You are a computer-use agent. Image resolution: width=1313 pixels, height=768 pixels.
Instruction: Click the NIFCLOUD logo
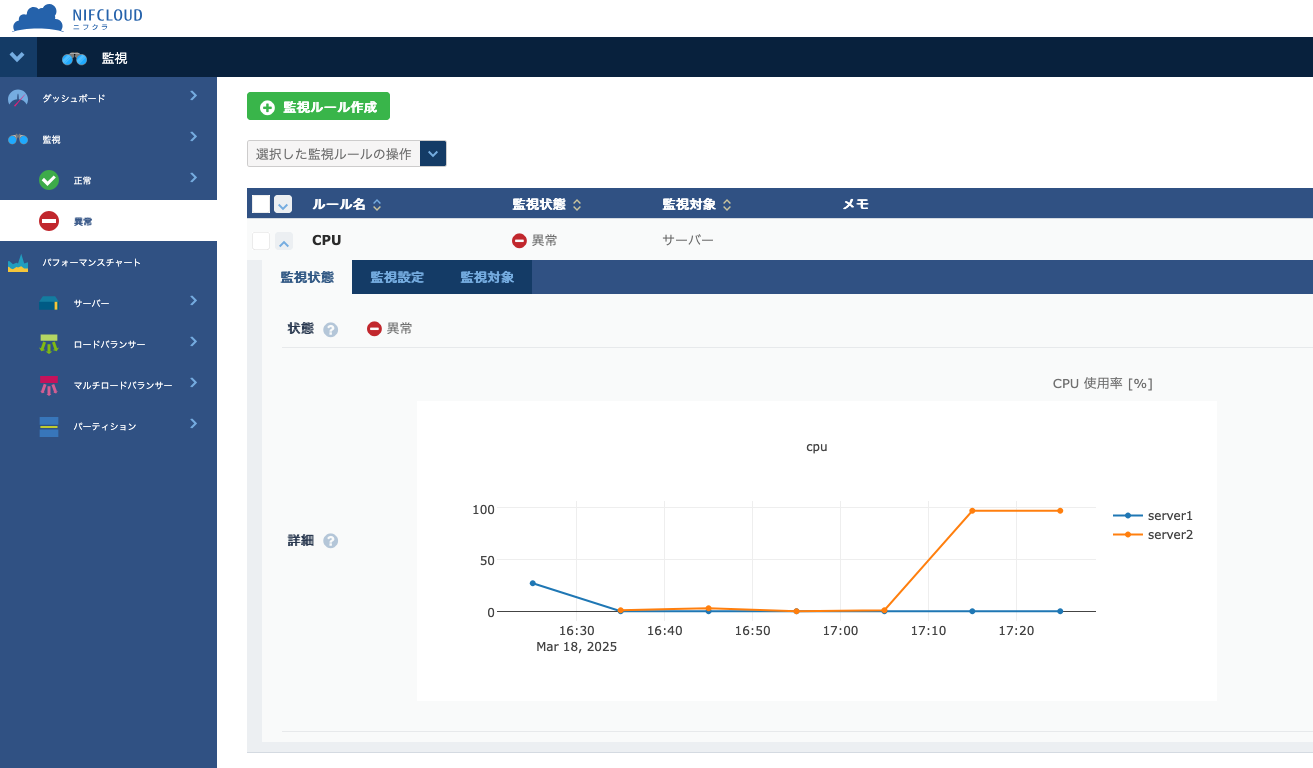(77, 18)
